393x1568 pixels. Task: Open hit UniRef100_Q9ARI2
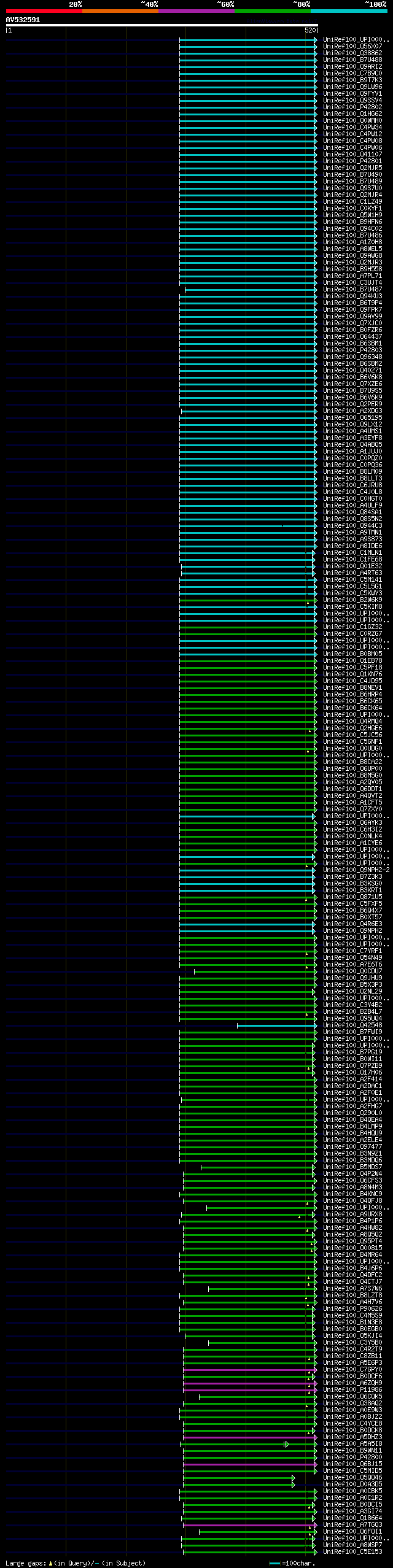click(352, 67)
